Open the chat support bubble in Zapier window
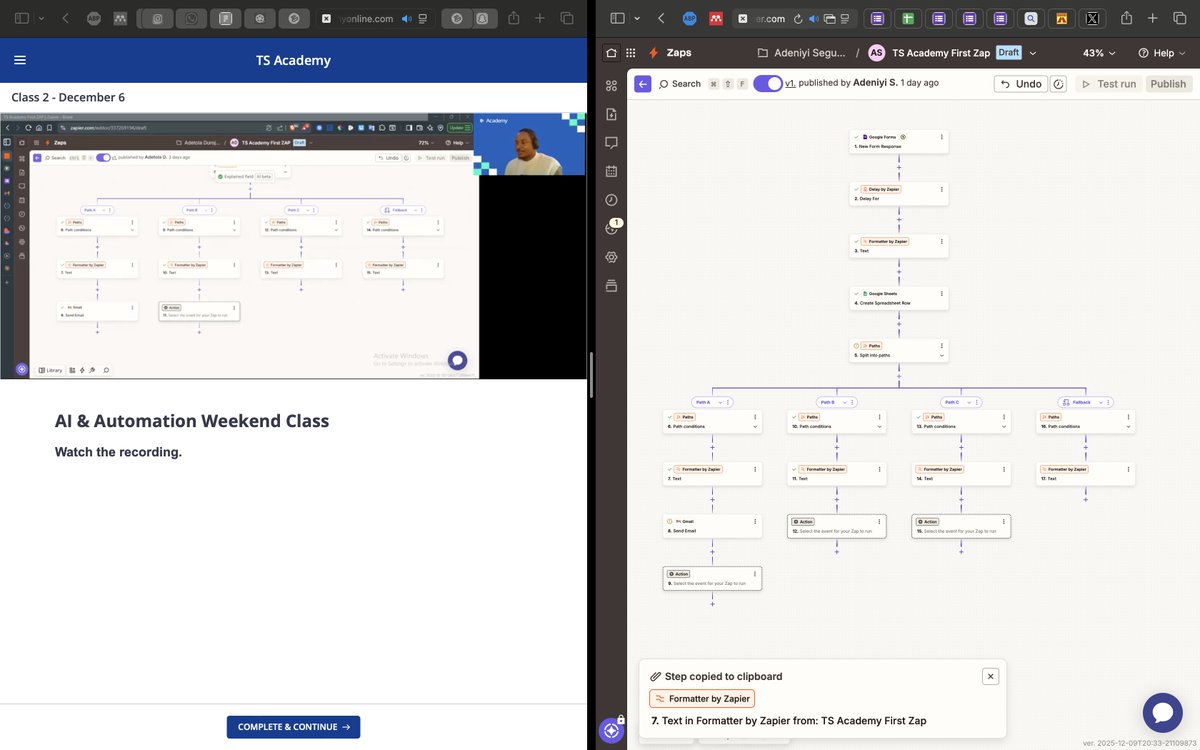The image size is (1200, 750). tap(1162, 713)
